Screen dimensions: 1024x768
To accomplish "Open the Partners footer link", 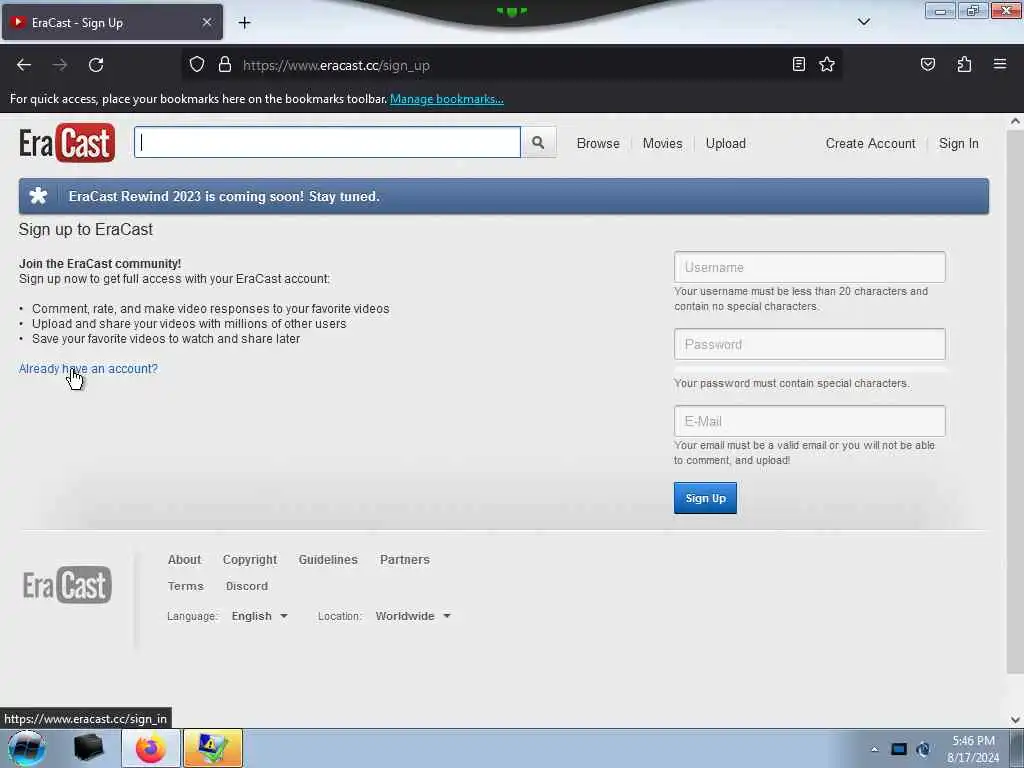I will click(x=404, y=560).
